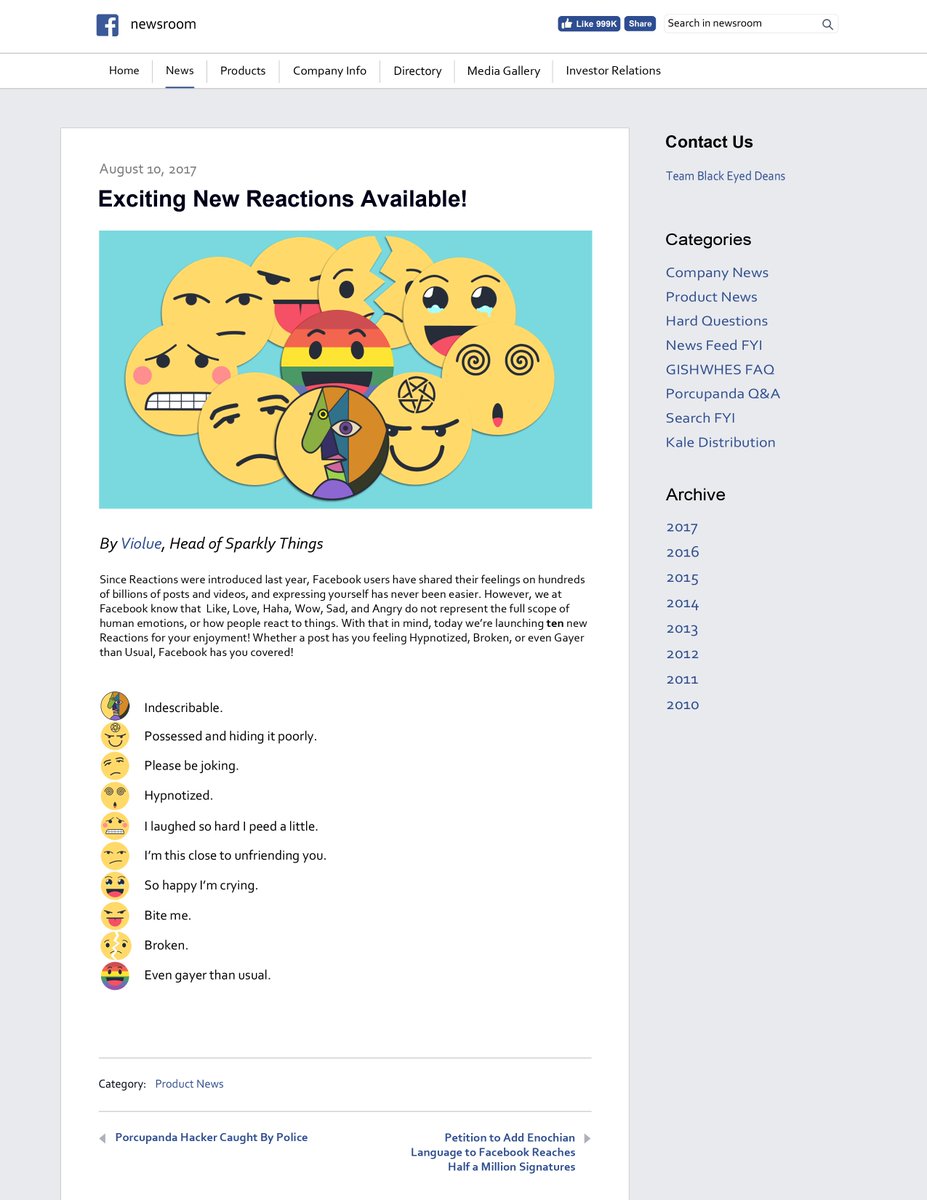The width and height of the screenshot is (927, 1200).
Task: Open the Company Info nav item
Action: click(329, 71)
